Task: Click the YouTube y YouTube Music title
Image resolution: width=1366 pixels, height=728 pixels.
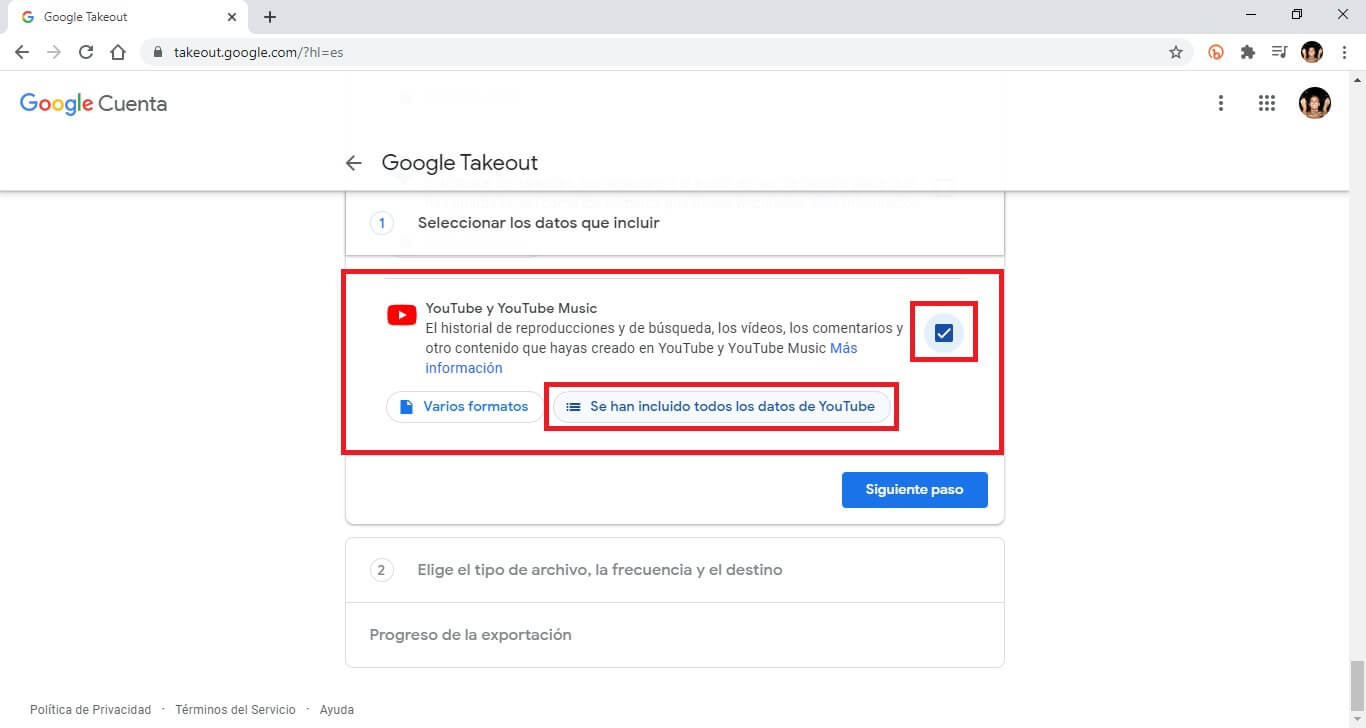Action: pos(511,308)
